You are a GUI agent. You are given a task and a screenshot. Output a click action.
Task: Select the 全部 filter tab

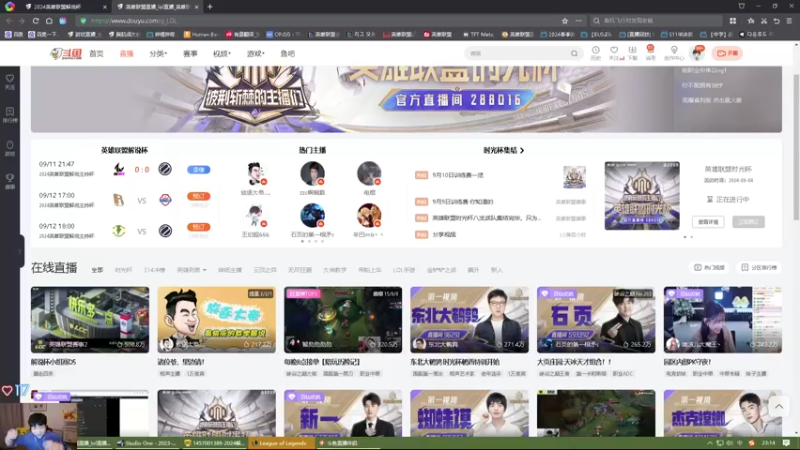97,270
